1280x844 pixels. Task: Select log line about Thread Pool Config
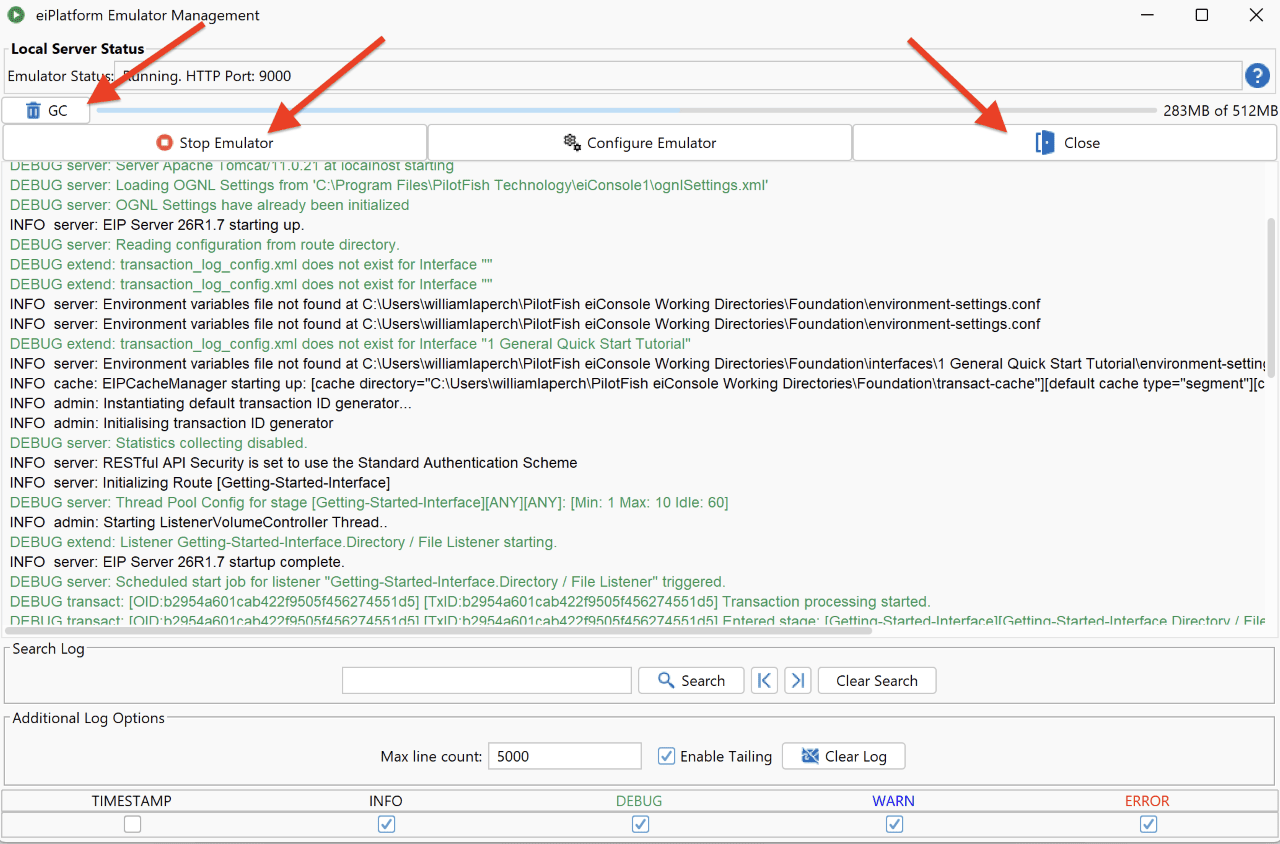(369, 502)
